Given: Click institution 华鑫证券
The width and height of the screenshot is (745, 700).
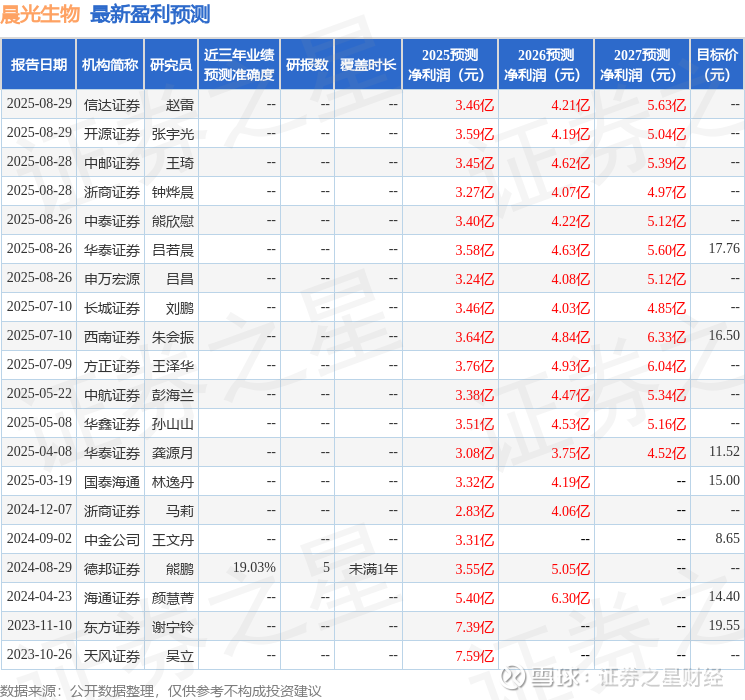Looking at the screenshot, I should pyautogui.click(x=112, y=424).
